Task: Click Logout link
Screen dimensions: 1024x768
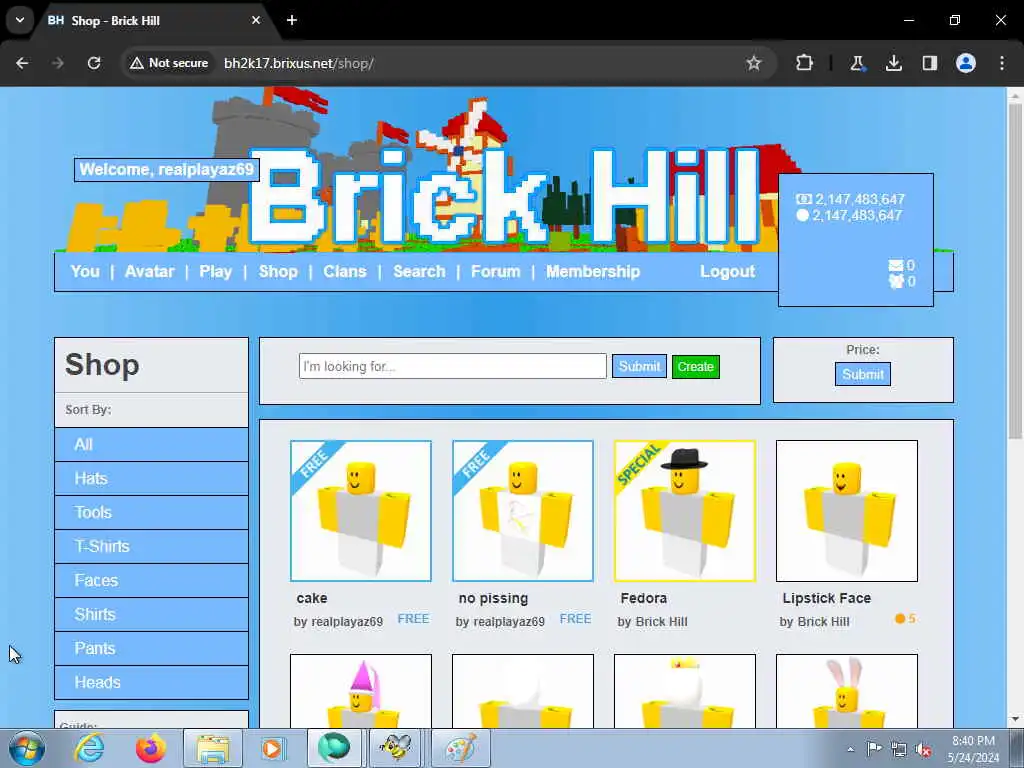Action: click(x=728, y=272)
